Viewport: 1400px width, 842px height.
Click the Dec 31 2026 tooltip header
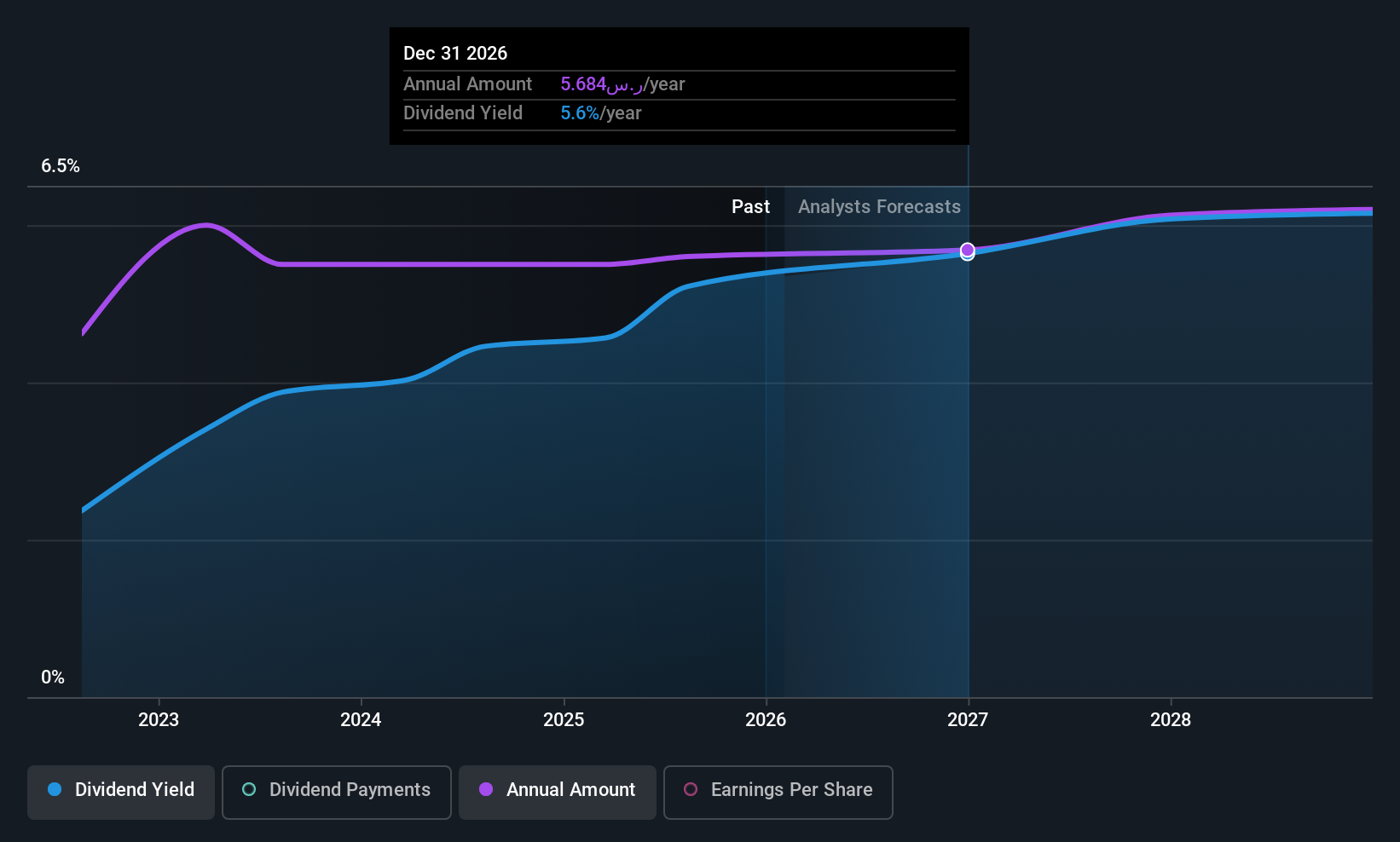455,53
